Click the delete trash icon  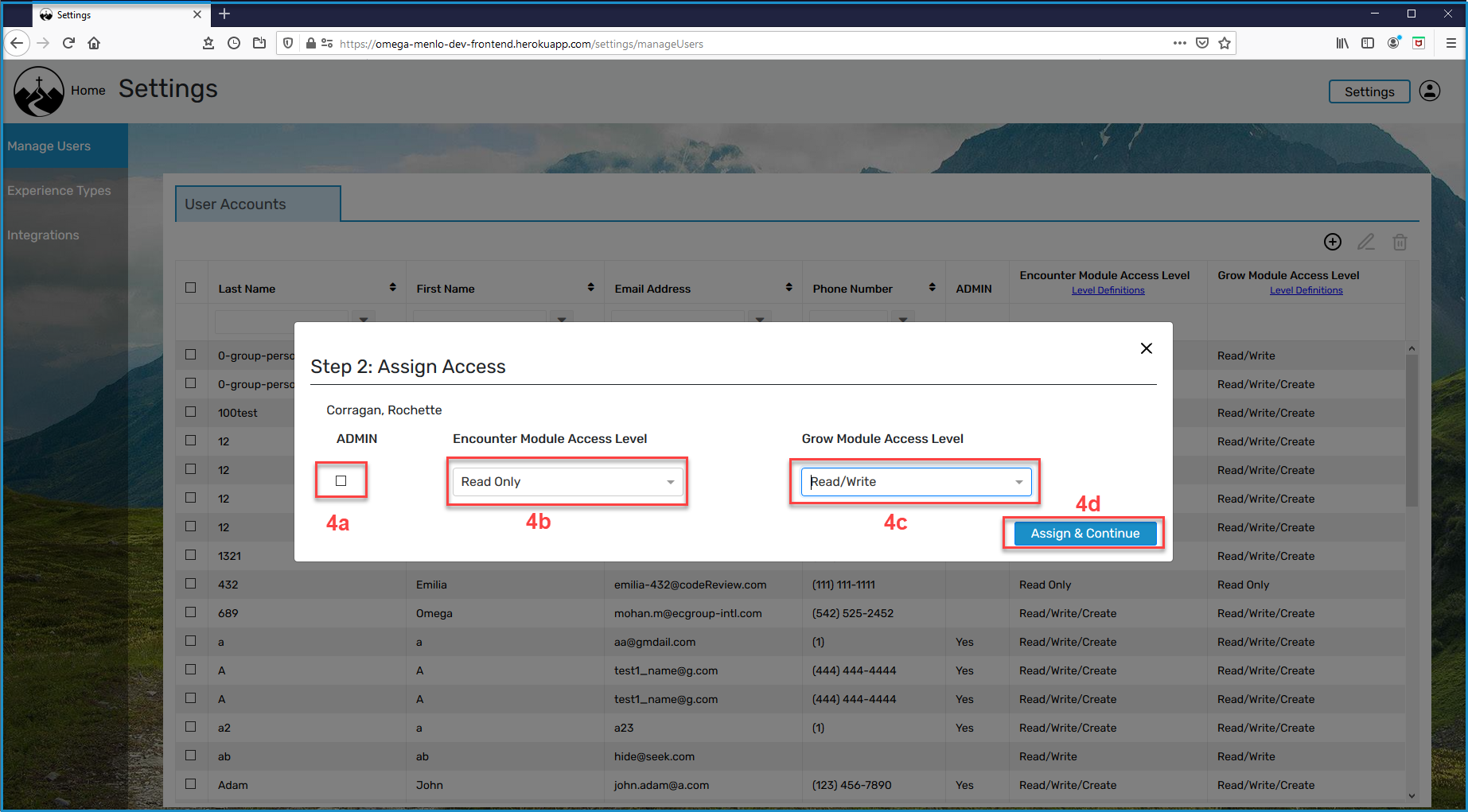1400,242
